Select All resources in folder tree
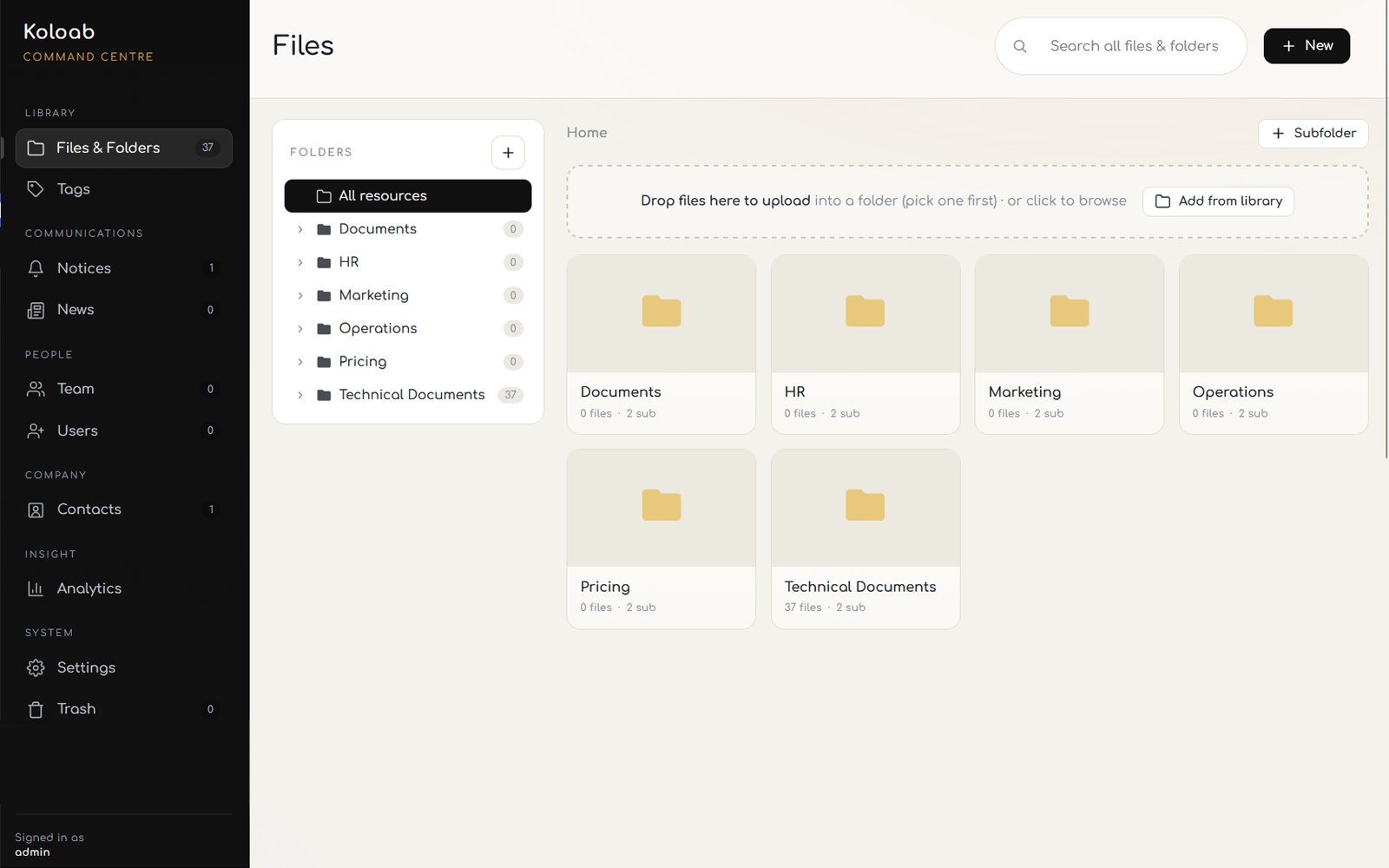This screenshot has width=1389, height=868. (x=408, y=196)
